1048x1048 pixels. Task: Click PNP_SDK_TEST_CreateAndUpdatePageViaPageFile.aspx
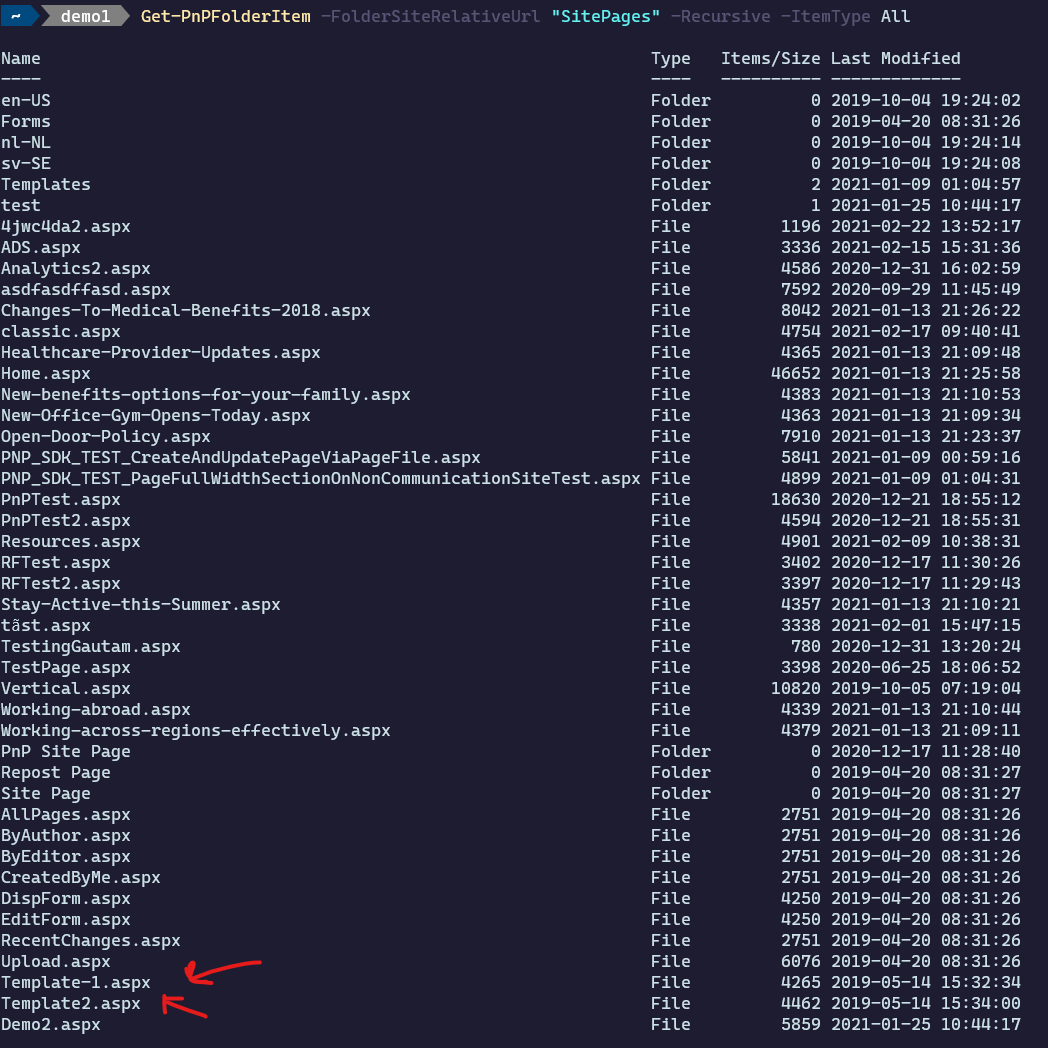click(241, 458)
